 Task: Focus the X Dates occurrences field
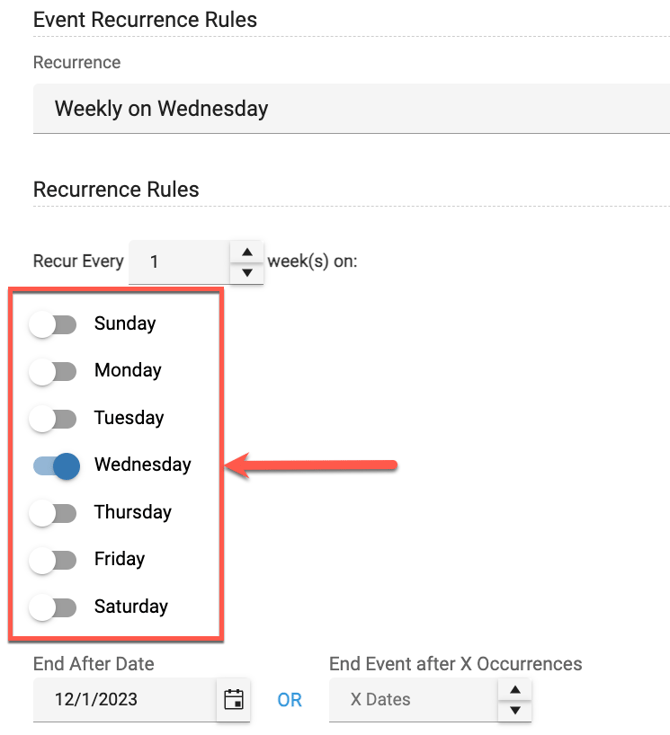(x=410, y=700)
